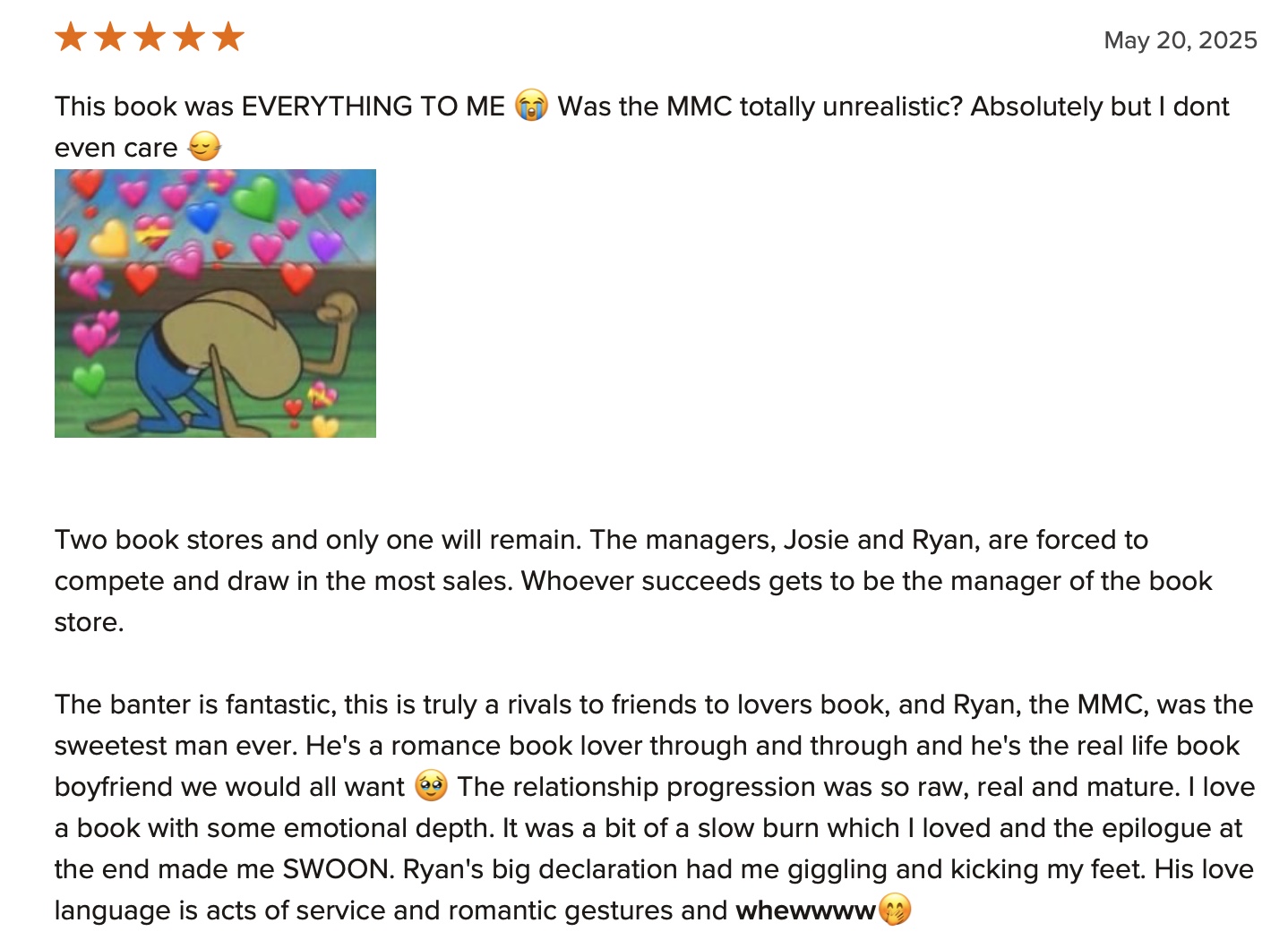Click the third orange rating star

[150, 38]
